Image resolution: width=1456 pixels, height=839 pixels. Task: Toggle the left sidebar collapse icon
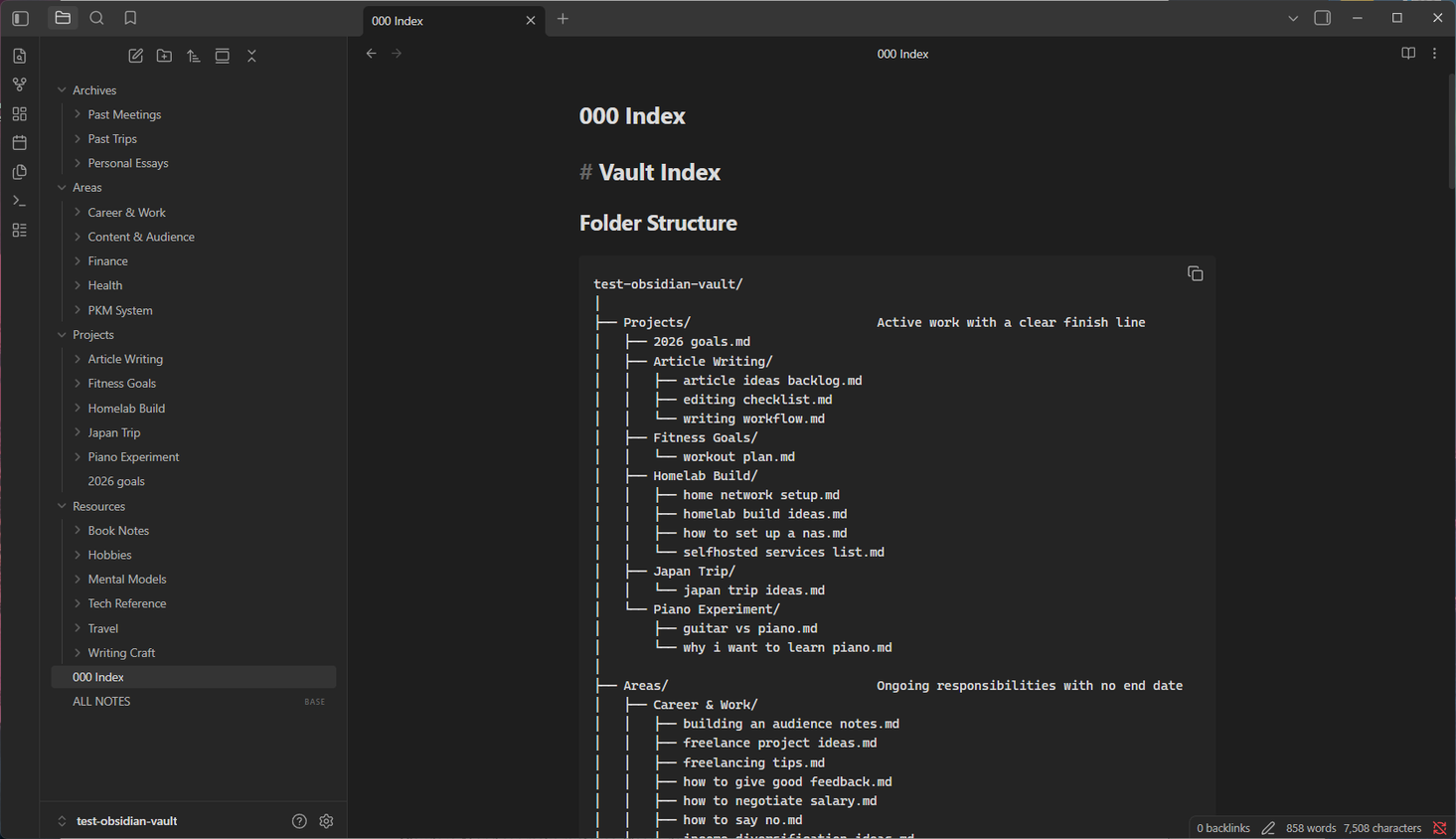point(20,18)
